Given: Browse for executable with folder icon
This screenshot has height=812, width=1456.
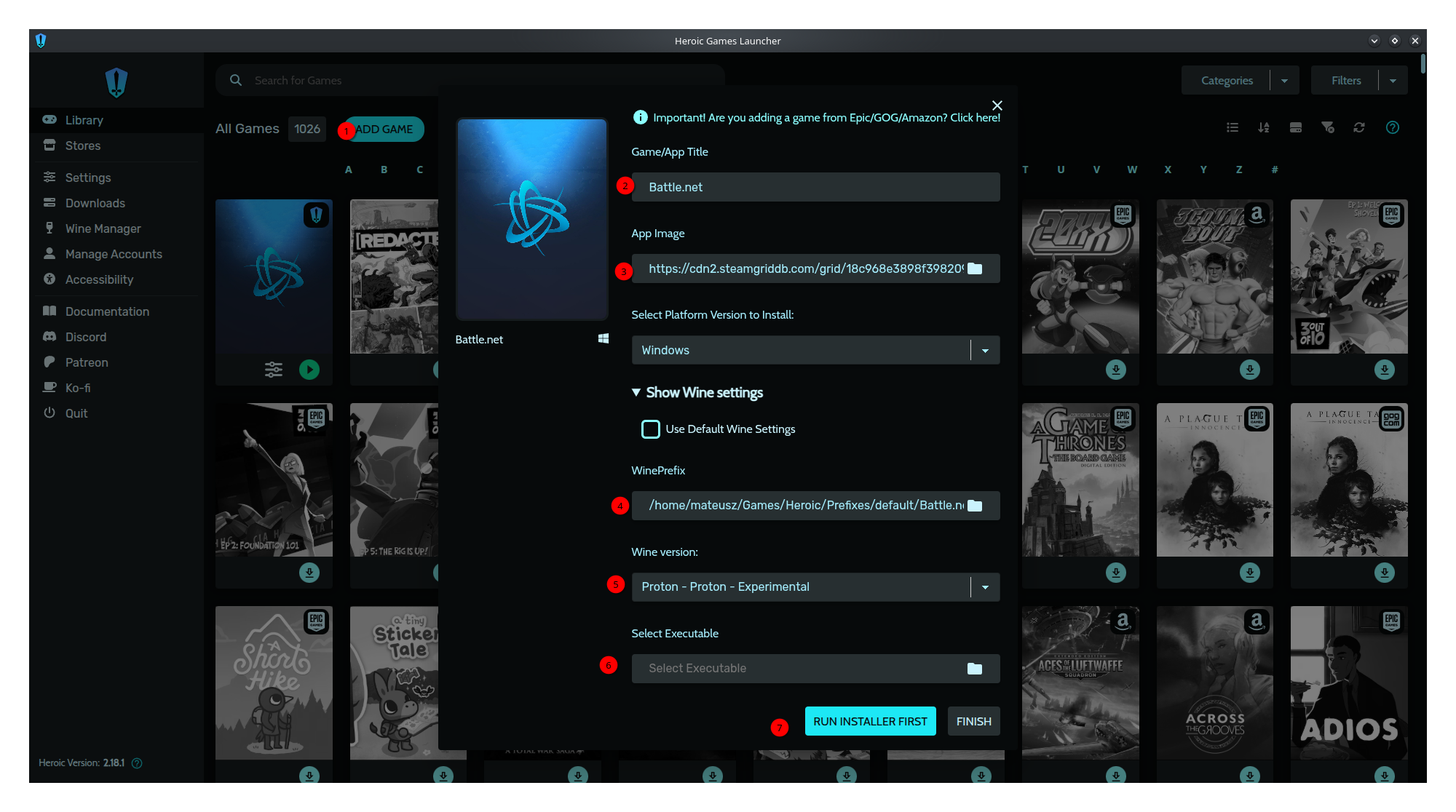Looking at the screenshot, I should 975,669.
